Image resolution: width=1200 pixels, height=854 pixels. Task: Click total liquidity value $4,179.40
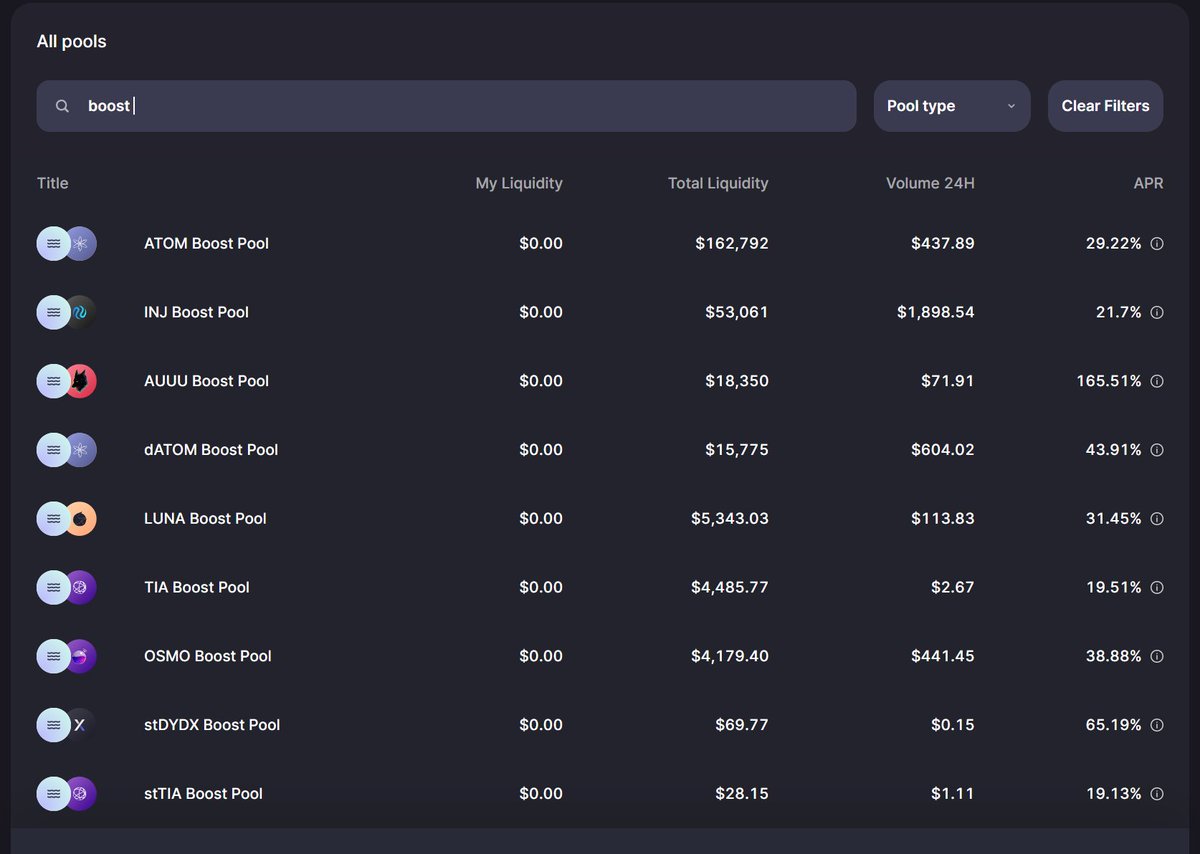pyautogui.click(x=730, y=656)
